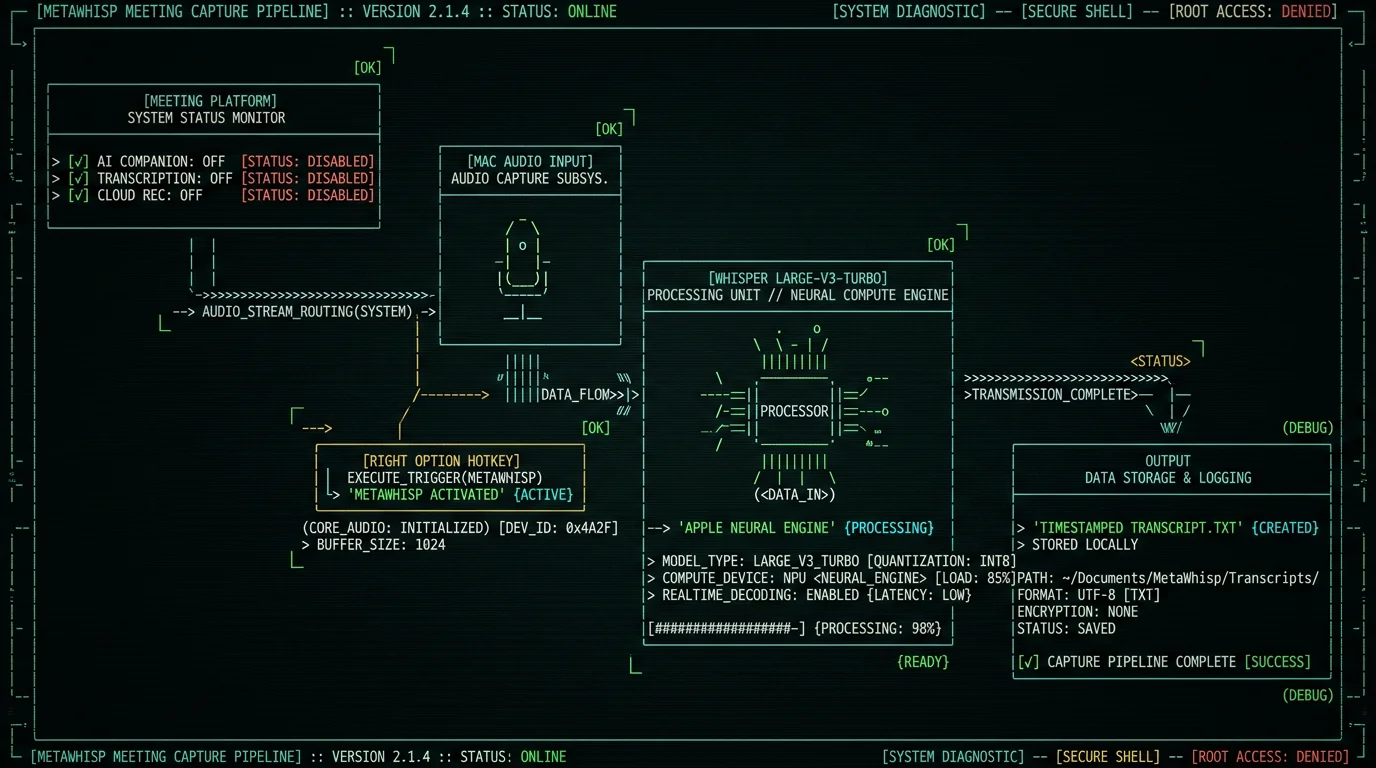This screenshot has width=1376, height=768.
Task: Select [SECURE SHELL] in the bottom footer
Action: [1108, 757]
